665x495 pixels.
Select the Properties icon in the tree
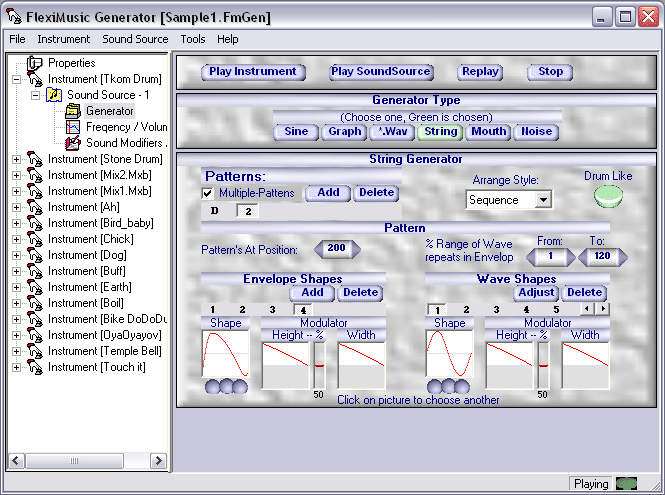click(x=34, y=63)
